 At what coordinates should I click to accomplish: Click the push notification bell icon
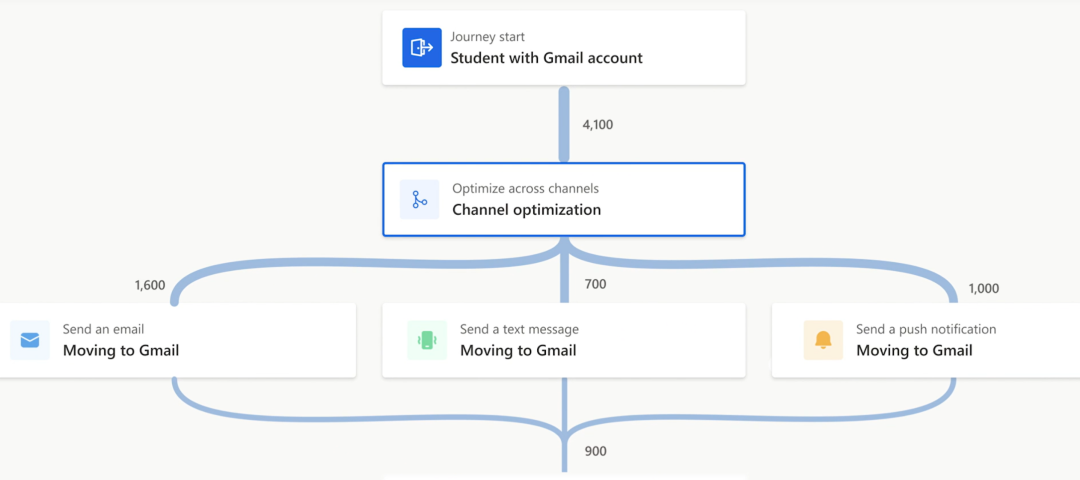coord(823,340)
